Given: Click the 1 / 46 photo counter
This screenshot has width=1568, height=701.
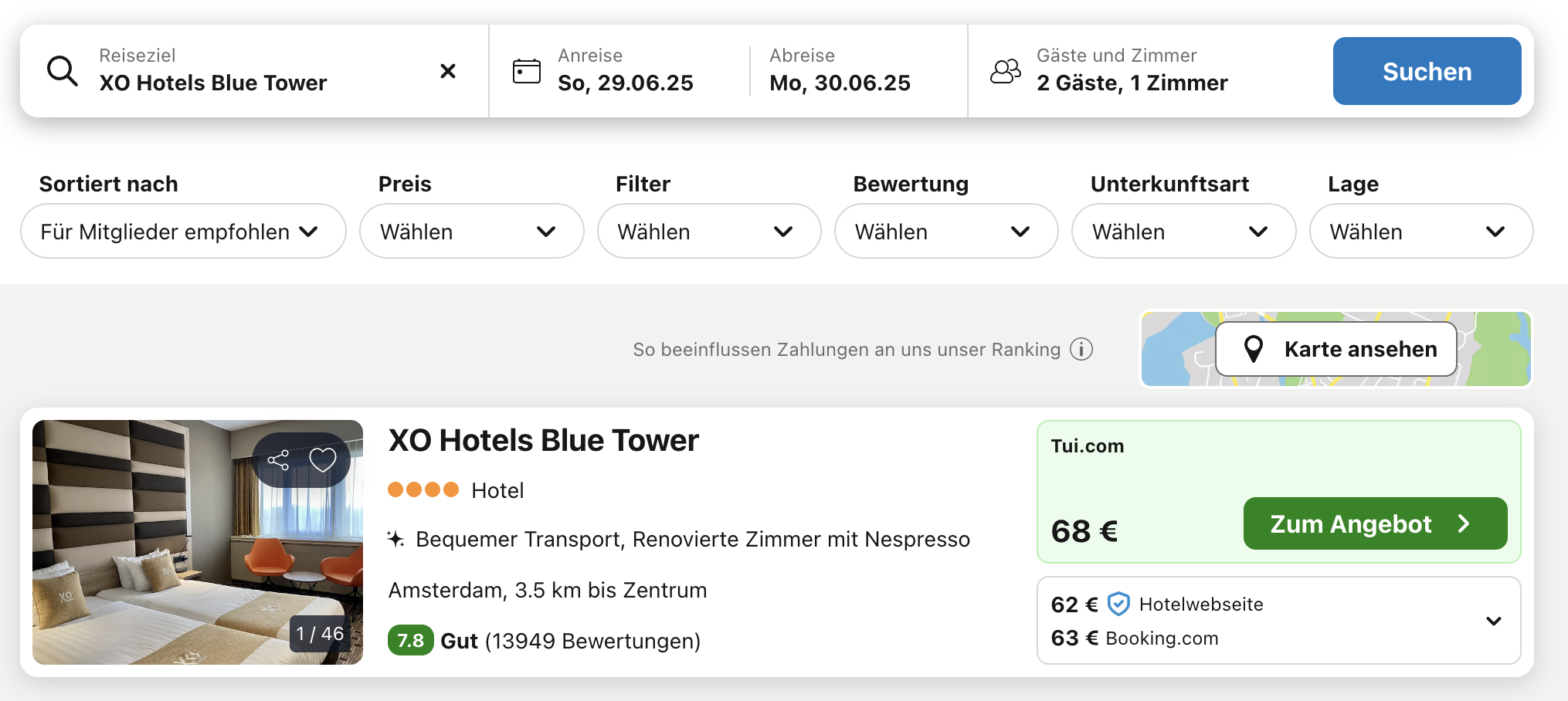Looking at the screenshot, I should click(x=320, y=634).
